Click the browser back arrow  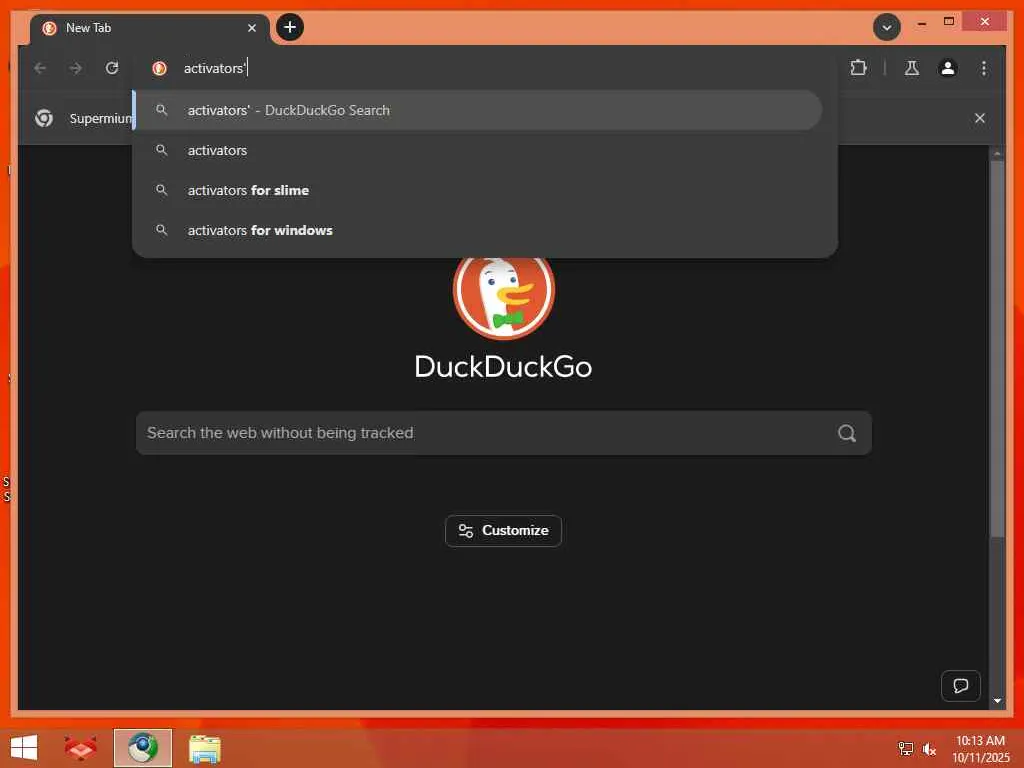[40, 68]
